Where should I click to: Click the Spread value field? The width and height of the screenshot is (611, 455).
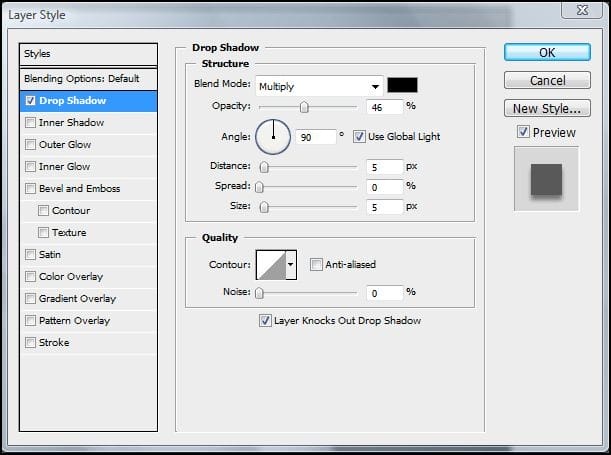[384, 187]
